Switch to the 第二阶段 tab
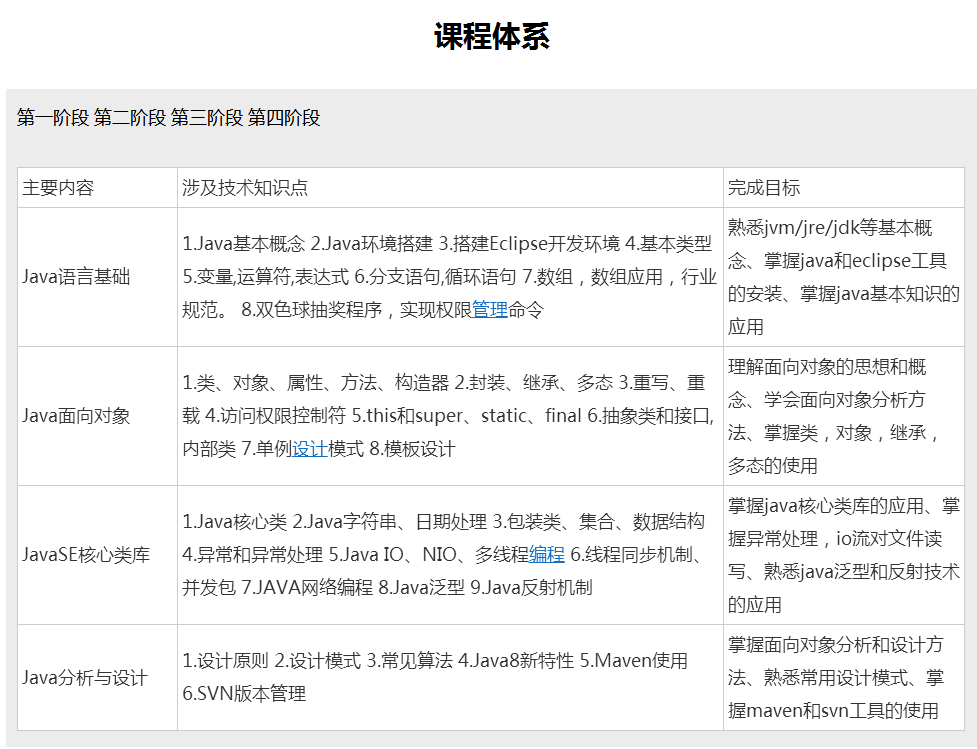The width and height of the screenshot is (977, 749). (130, 118)
